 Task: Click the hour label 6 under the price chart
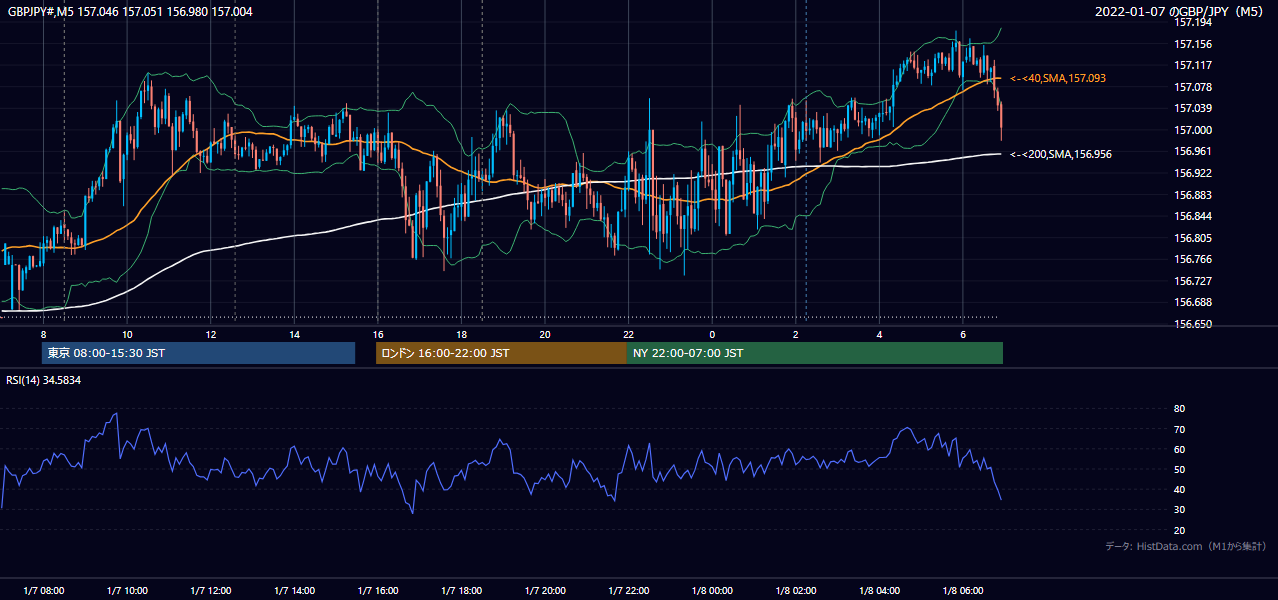click(962, 334)
